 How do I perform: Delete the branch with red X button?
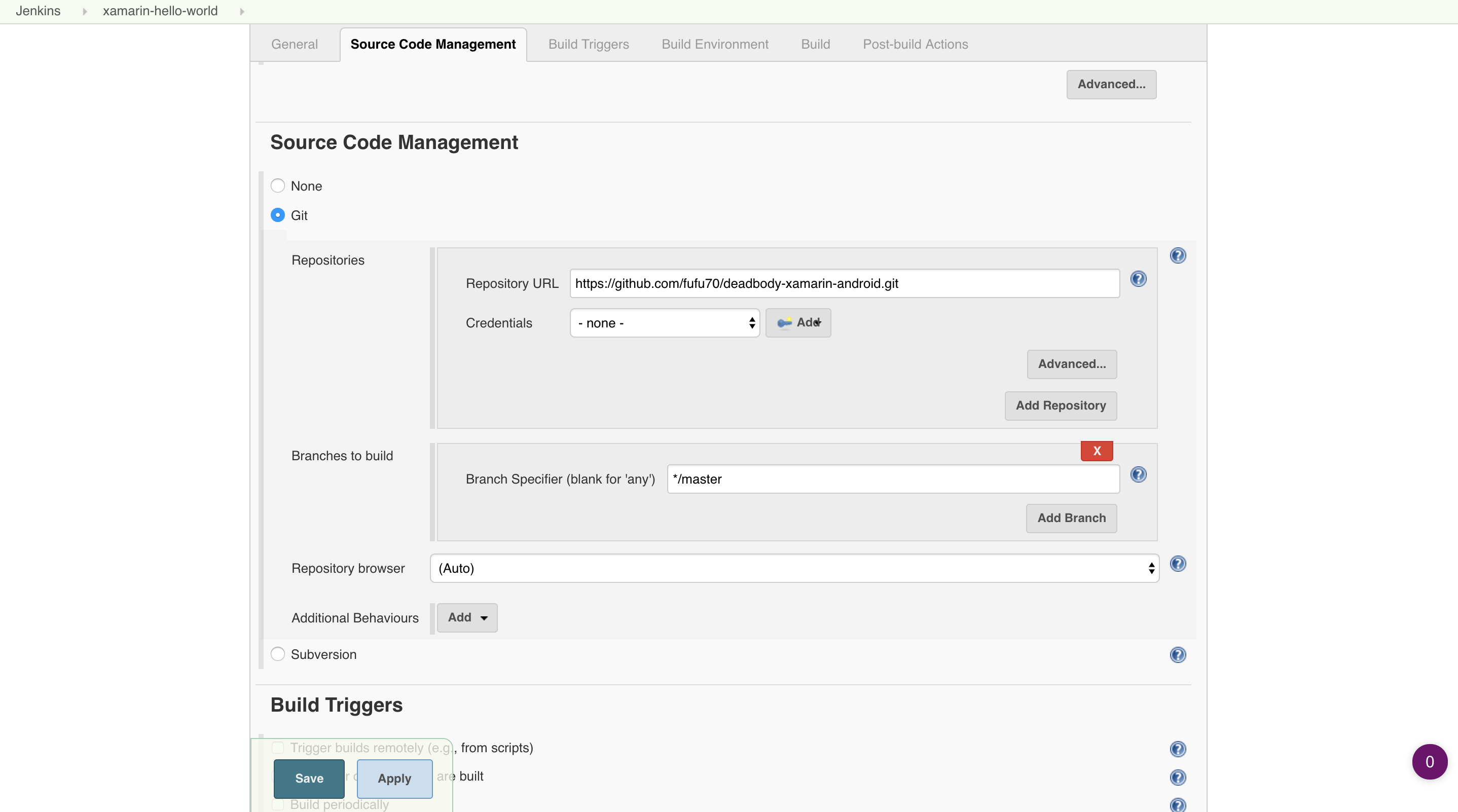(1097, 451)
